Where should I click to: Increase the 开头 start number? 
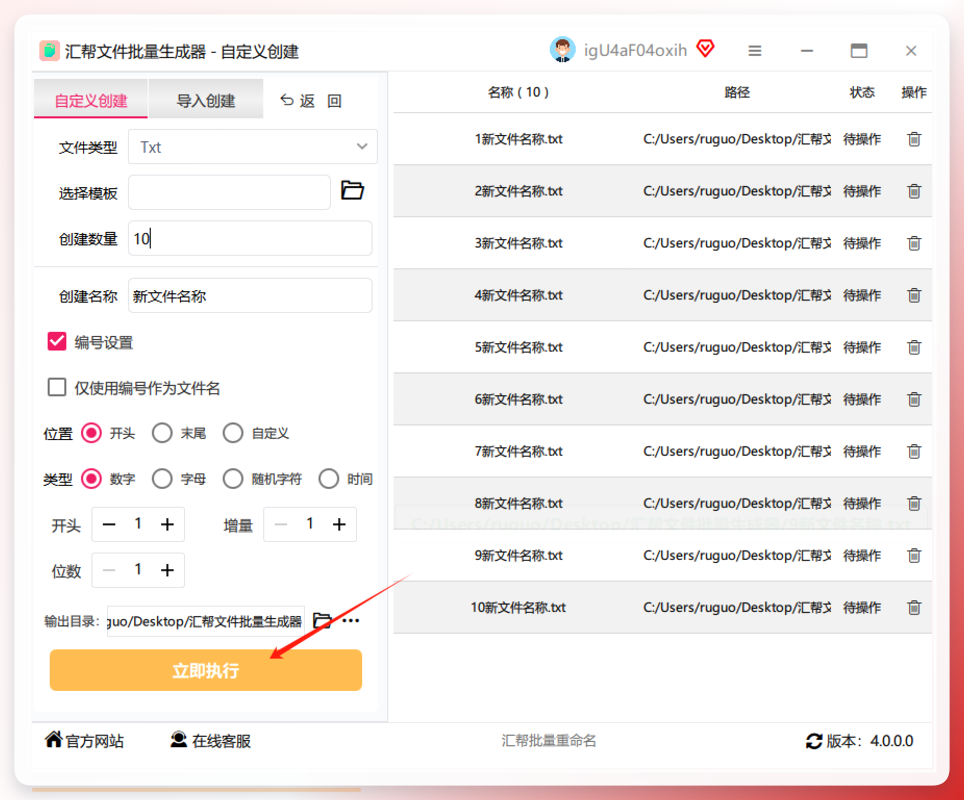[167, 525]
